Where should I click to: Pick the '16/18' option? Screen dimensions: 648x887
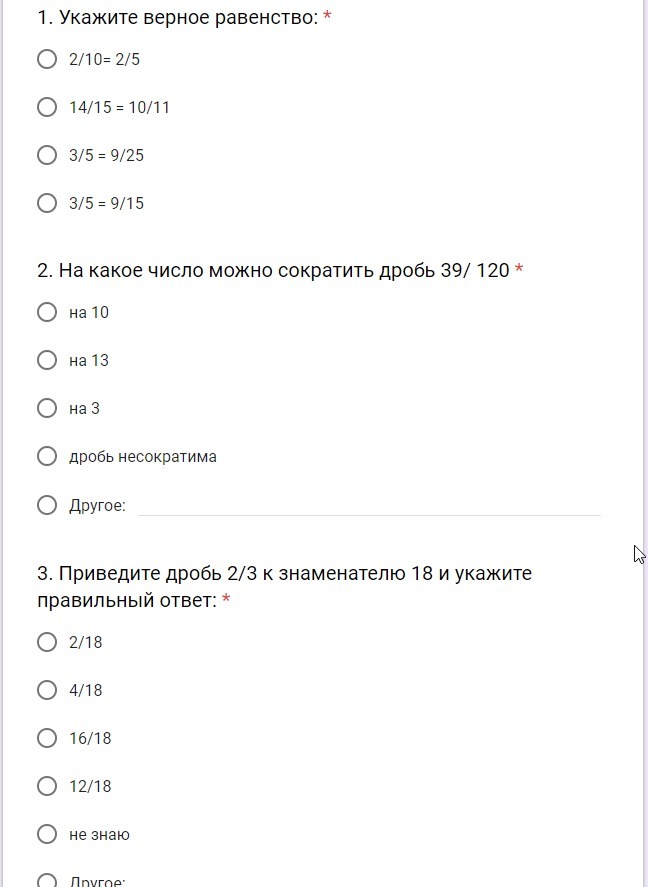47,738
